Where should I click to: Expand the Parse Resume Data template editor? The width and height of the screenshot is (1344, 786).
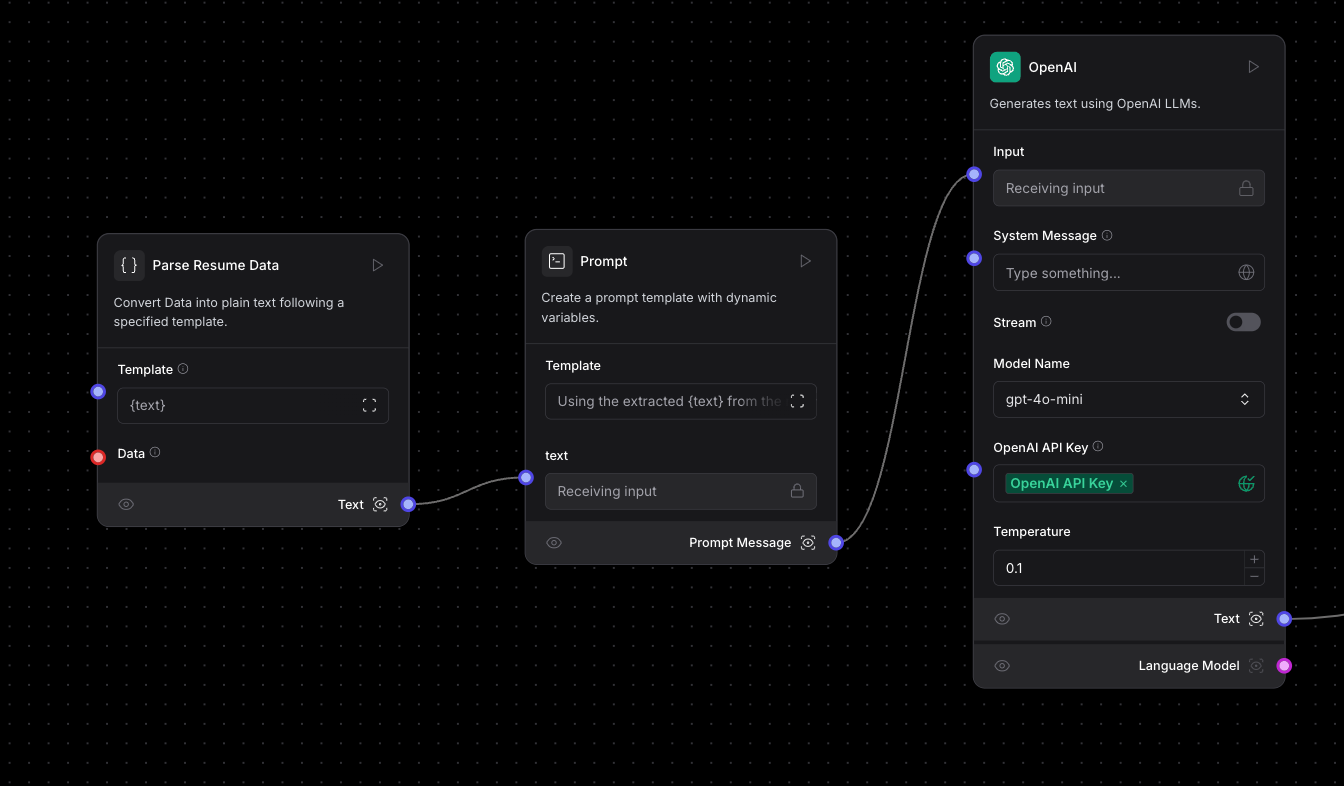369,405
